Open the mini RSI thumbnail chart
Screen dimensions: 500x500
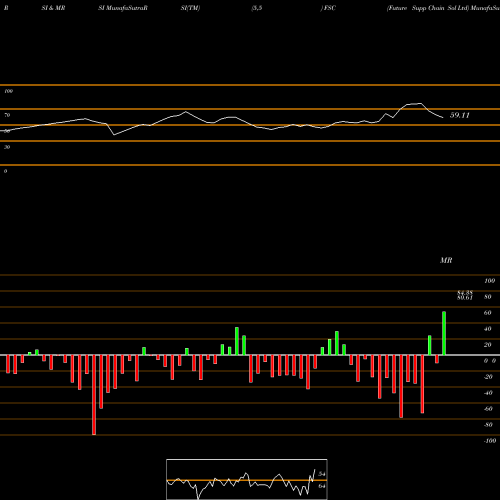pyautogui.click(x=247, y=479)
